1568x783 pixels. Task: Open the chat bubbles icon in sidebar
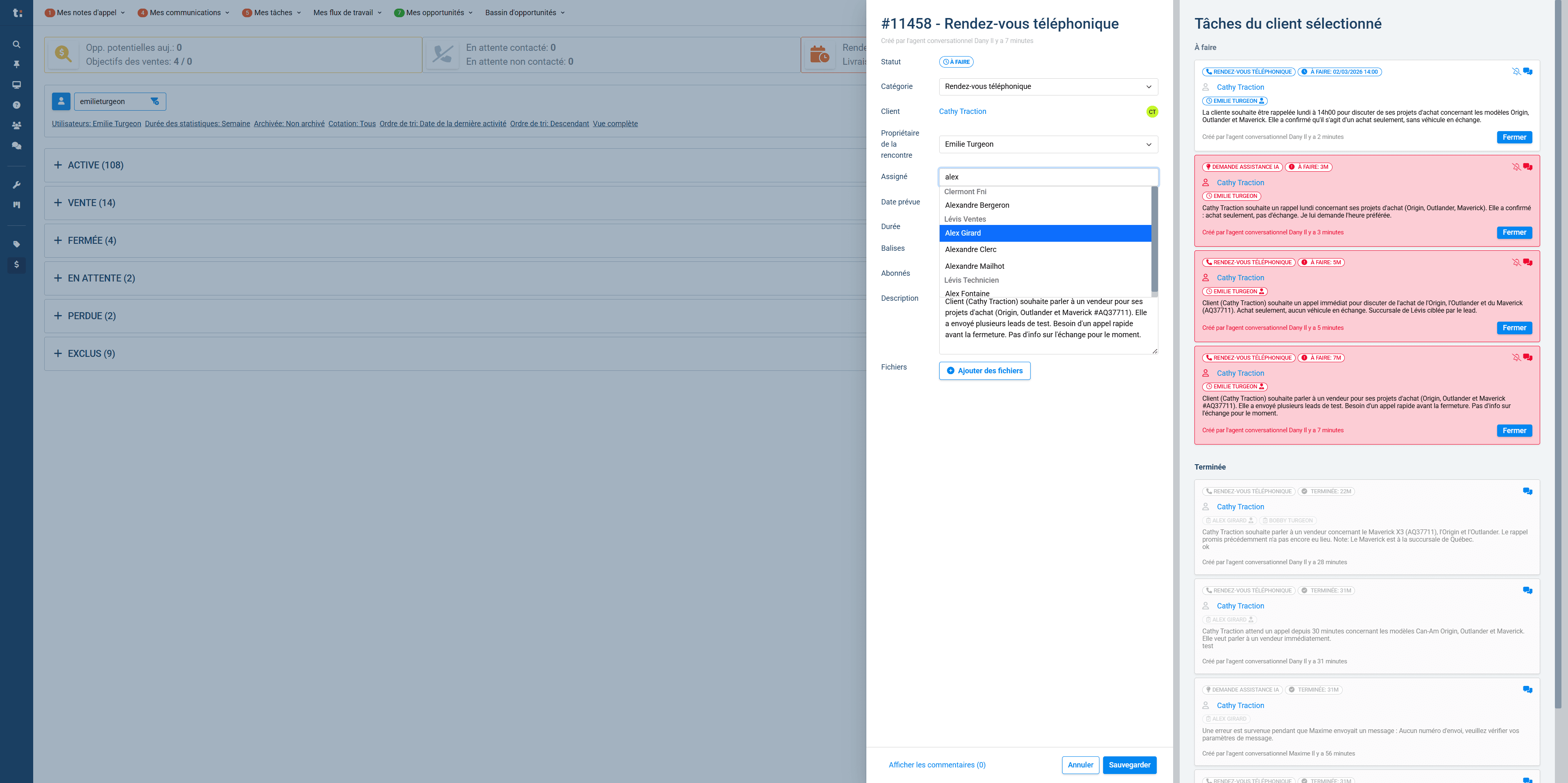pos(16,145)
